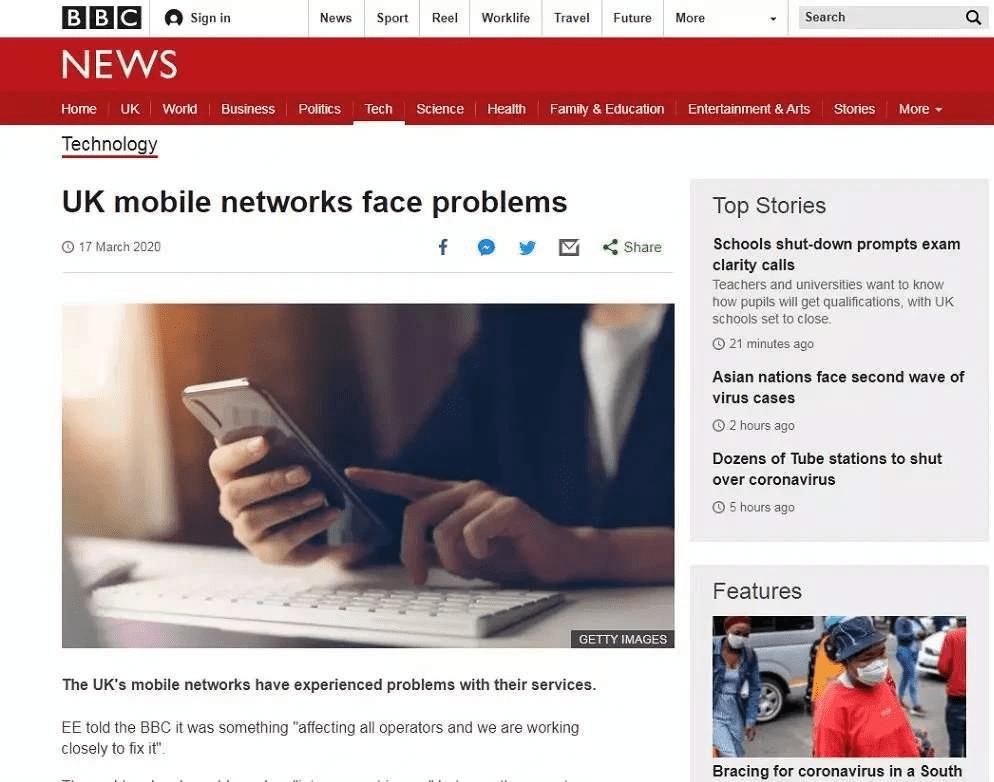
Task: Open the Sport menu item
Action: [x=392, y=18]
